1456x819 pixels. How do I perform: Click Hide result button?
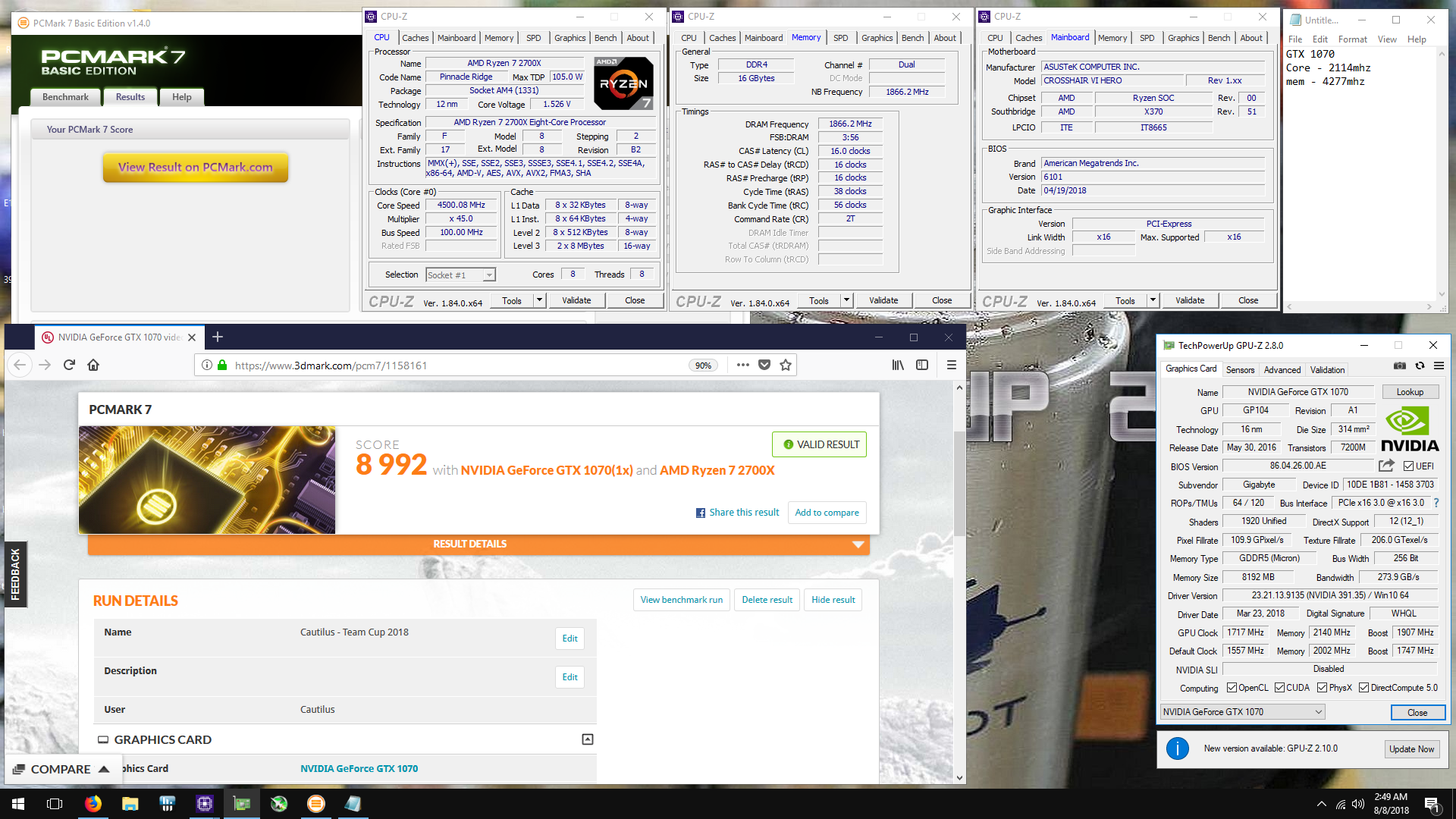(x=833, y=600)
